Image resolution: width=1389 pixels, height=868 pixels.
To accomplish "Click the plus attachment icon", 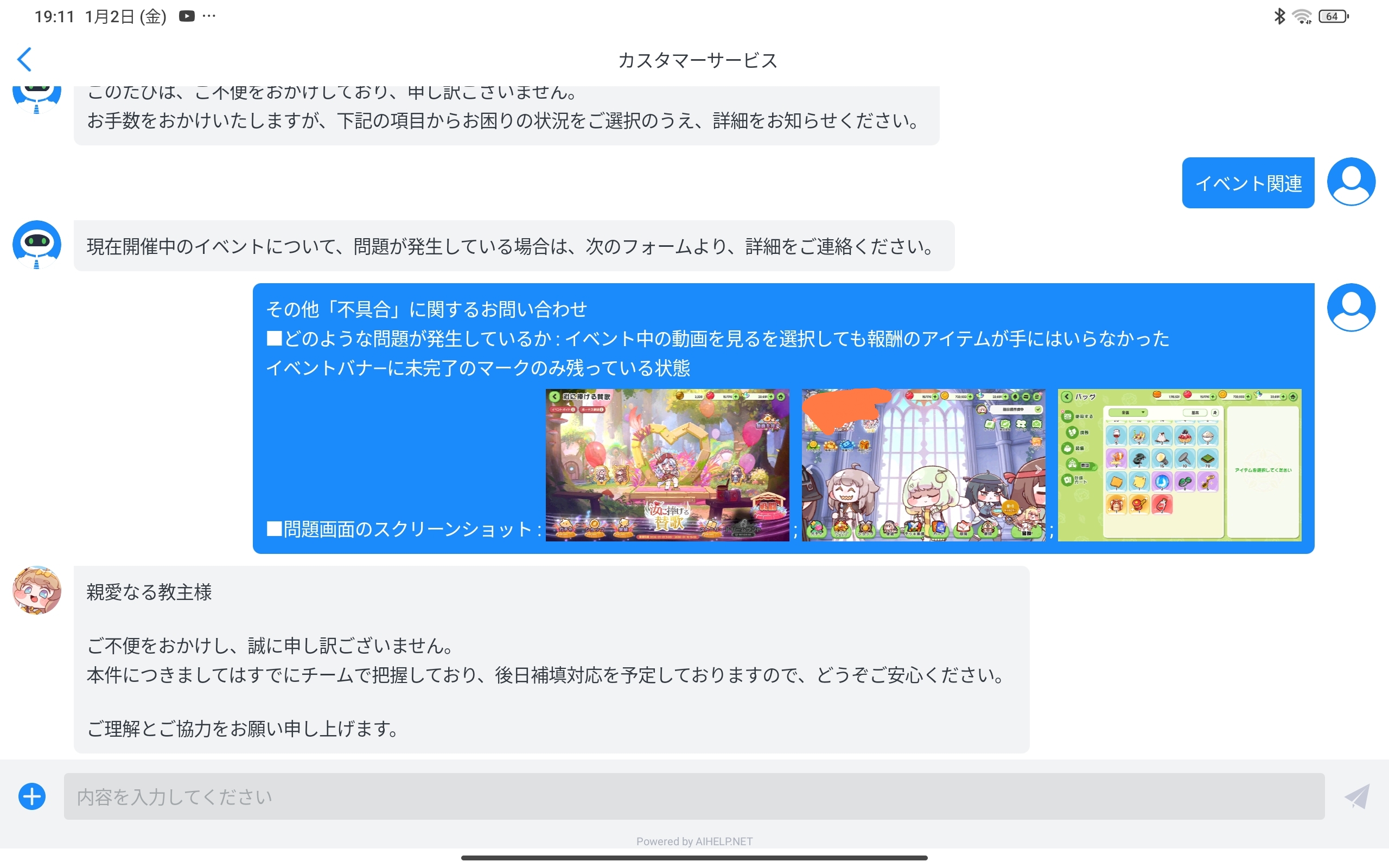I will tap(32, 796).
